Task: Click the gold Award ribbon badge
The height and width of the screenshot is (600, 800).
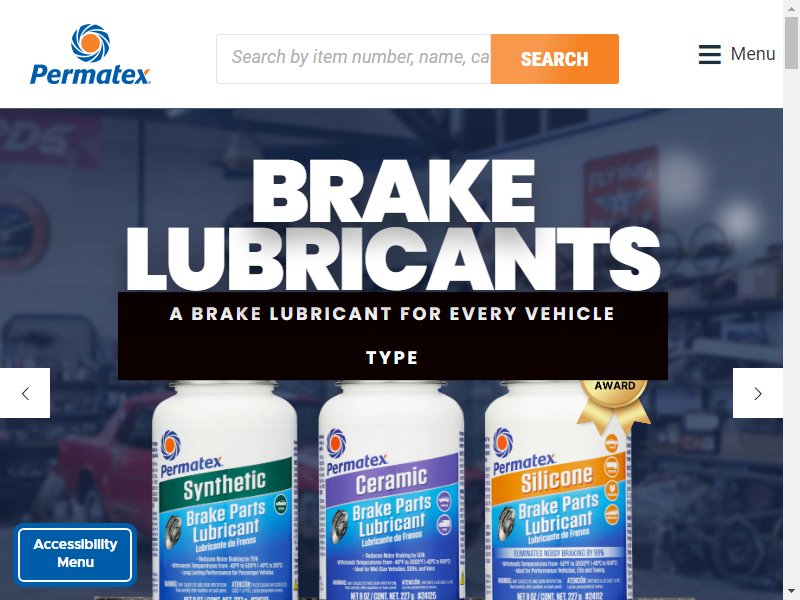Action: point(614,403)
